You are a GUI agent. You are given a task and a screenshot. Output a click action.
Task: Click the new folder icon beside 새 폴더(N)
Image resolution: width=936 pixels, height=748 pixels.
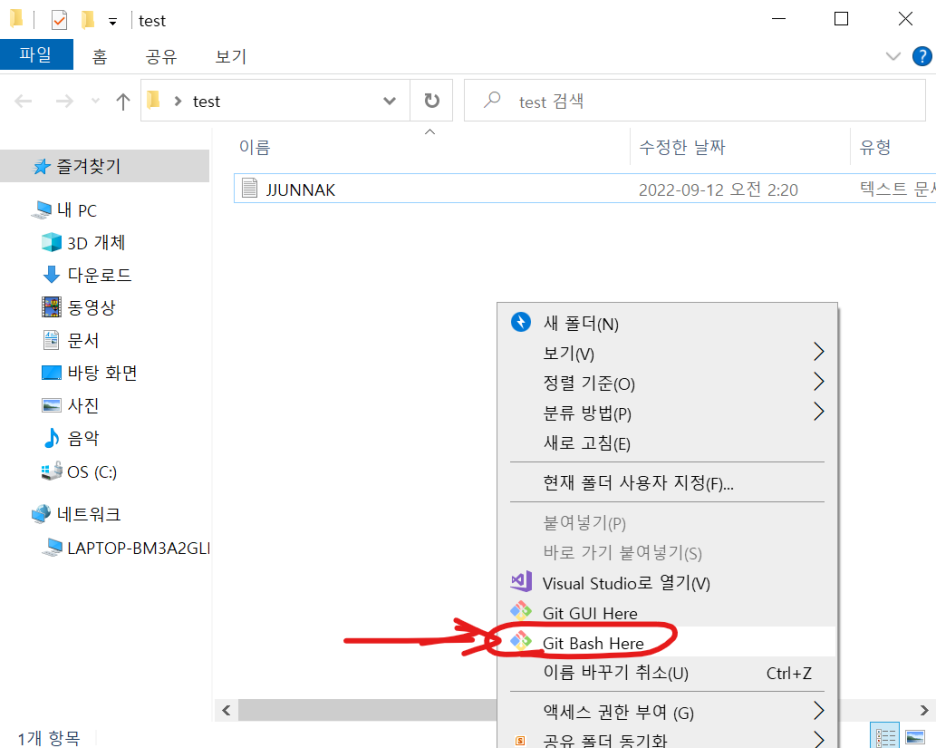pos(521,322)
